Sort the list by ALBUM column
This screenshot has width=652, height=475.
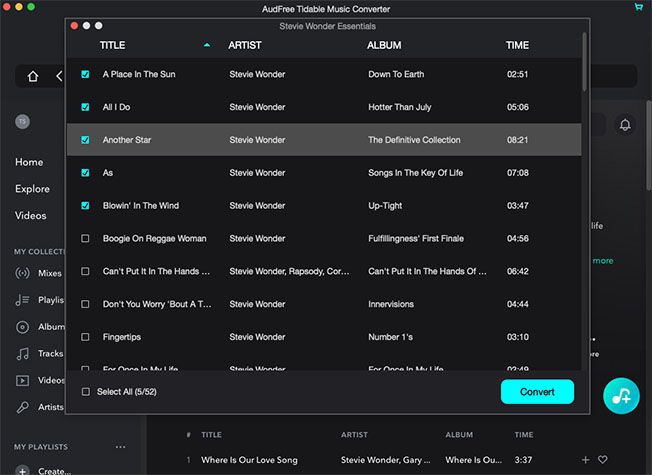click(x=384, y=45)
